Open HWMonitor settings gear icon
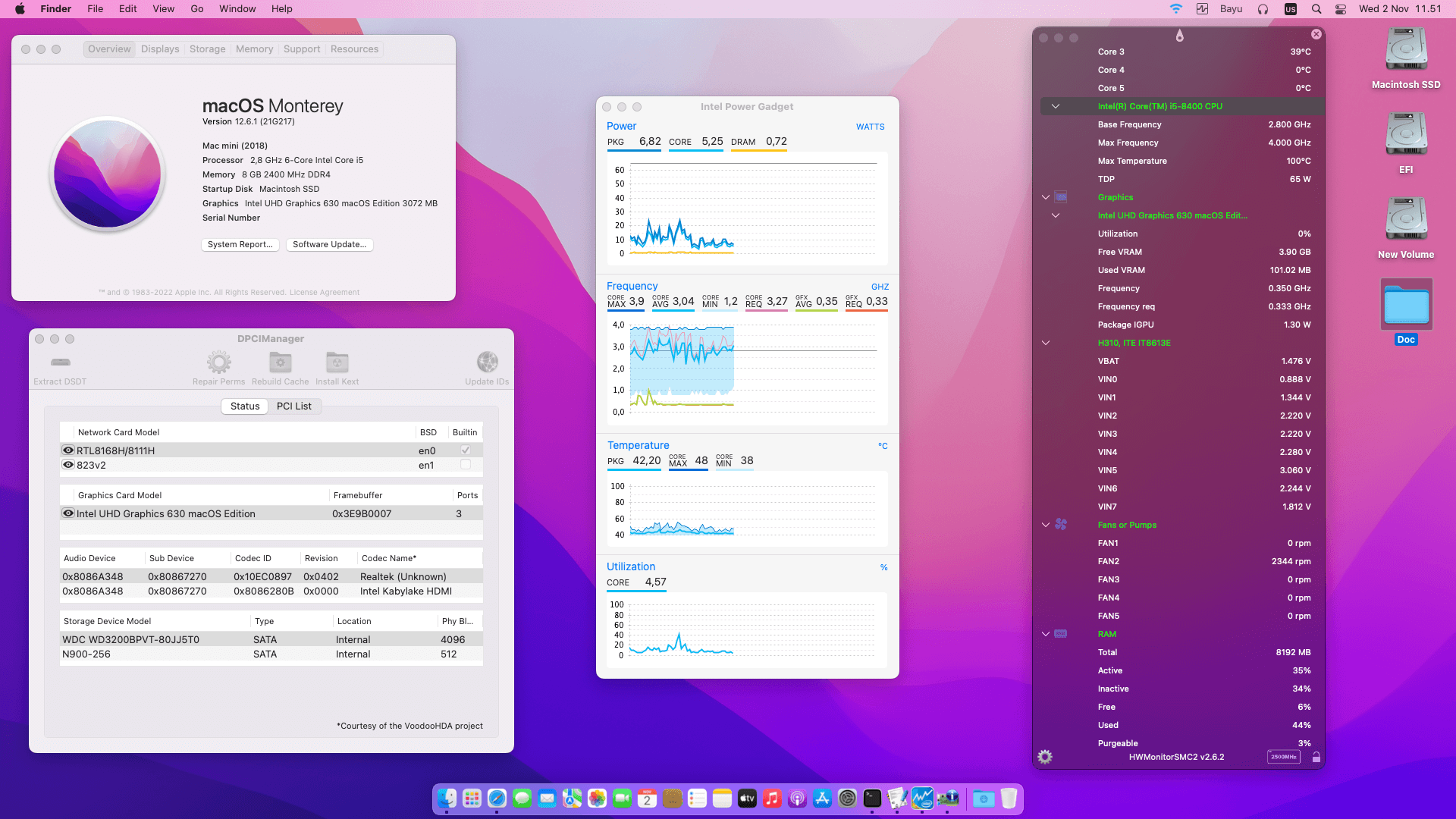Screen dimensions: 1456x819 (1045, 757)
